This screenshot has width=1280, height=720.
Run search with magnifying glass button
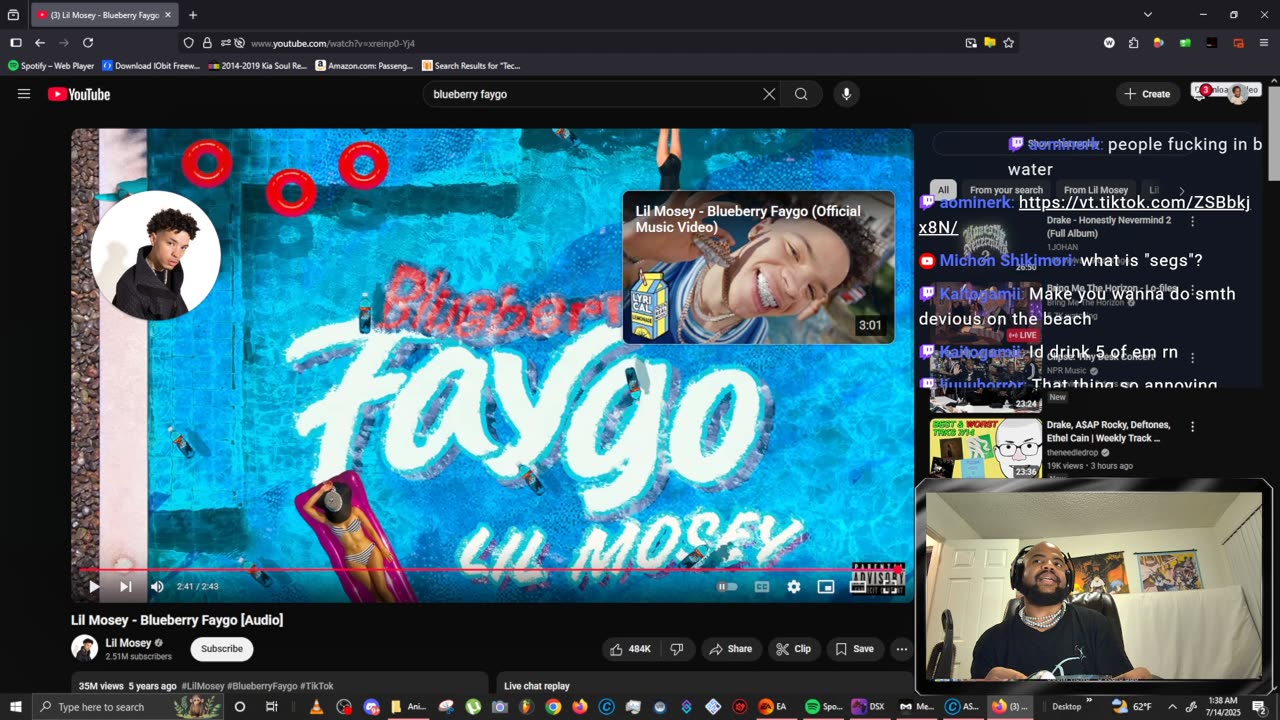[801, 94]
